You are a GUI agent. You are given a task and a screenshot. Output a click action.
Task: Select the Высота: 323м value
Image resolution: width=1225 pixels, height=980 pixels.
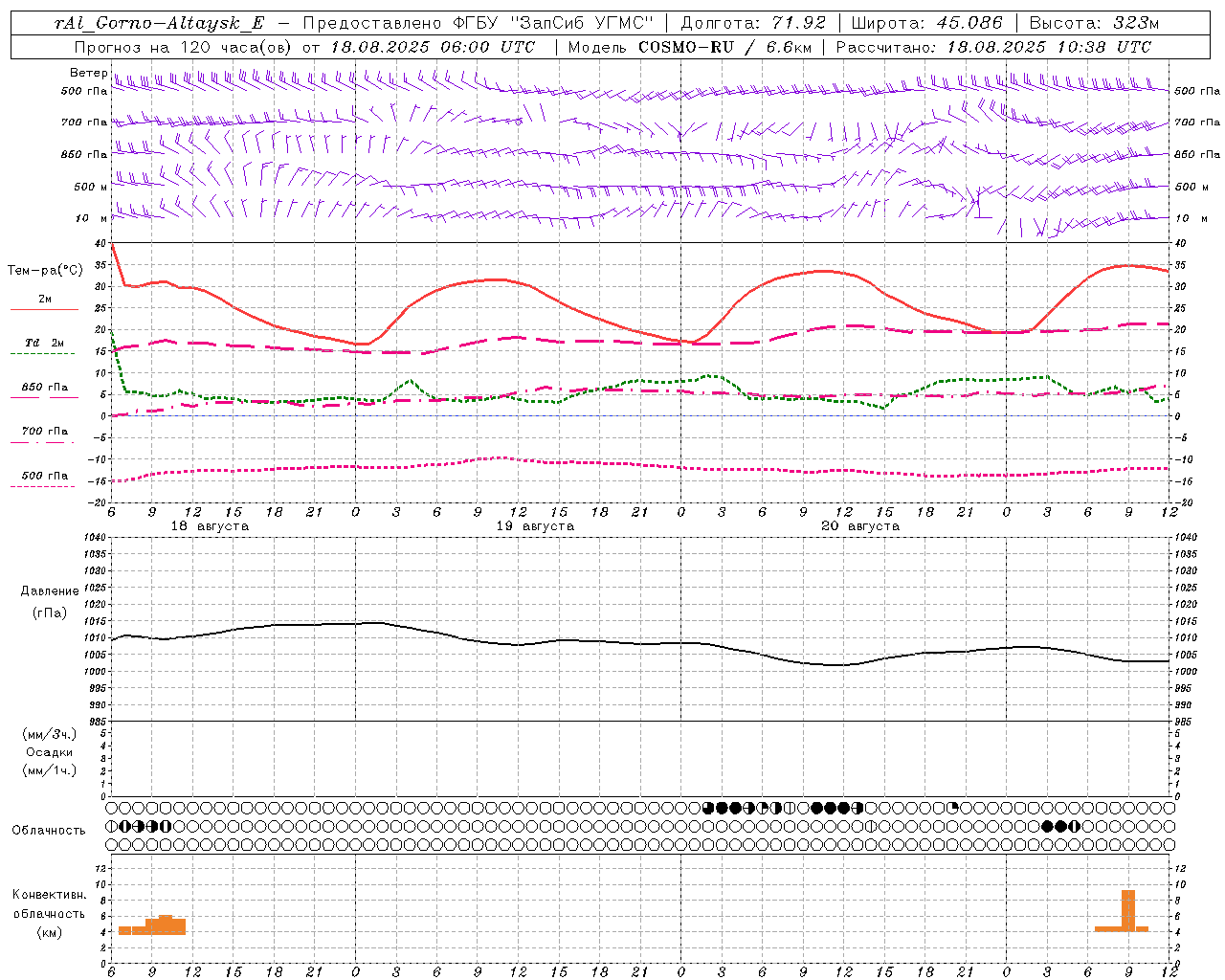(1094, 23)
